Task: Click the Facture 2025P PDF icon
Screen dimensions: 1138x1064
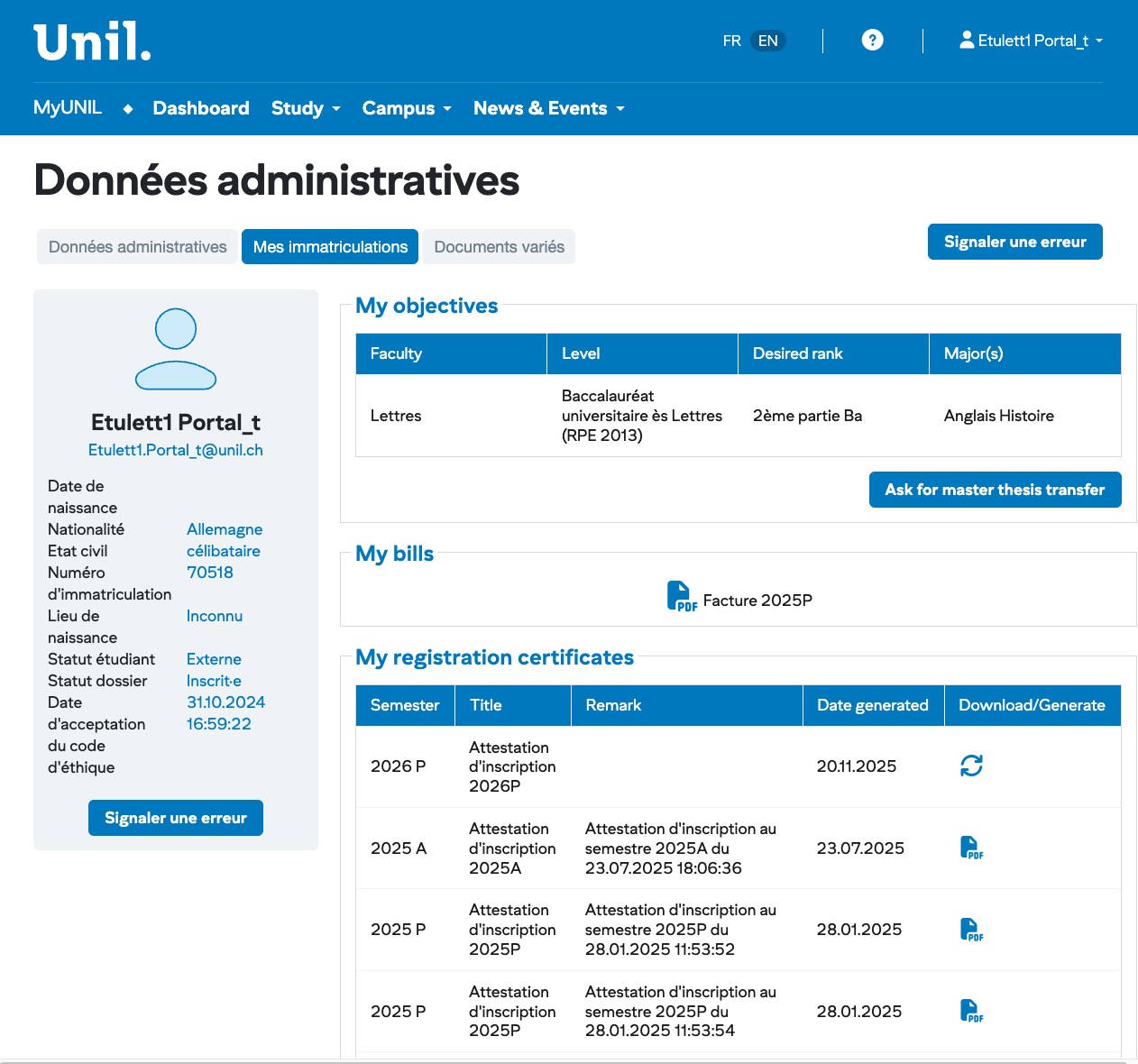Action: (682, 597)
